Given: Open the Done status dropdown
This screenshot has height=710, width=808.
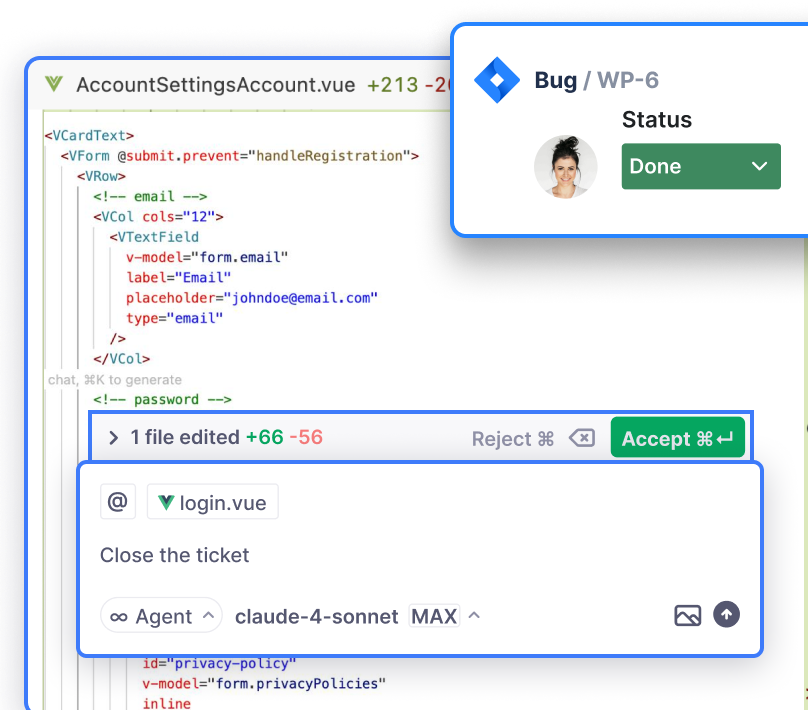Looking at the screenshot, I should point(700,166).
